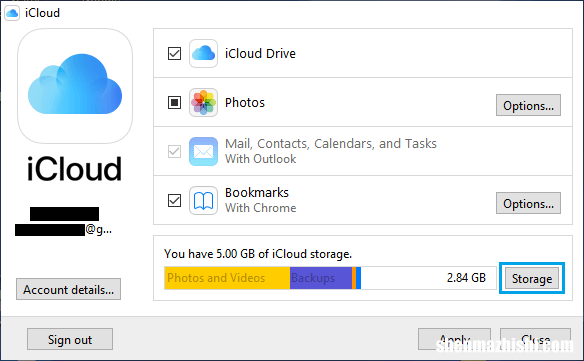Click the Mail envelope icon
The height and width of the screenshot is (361, 584).
(203, 151)
